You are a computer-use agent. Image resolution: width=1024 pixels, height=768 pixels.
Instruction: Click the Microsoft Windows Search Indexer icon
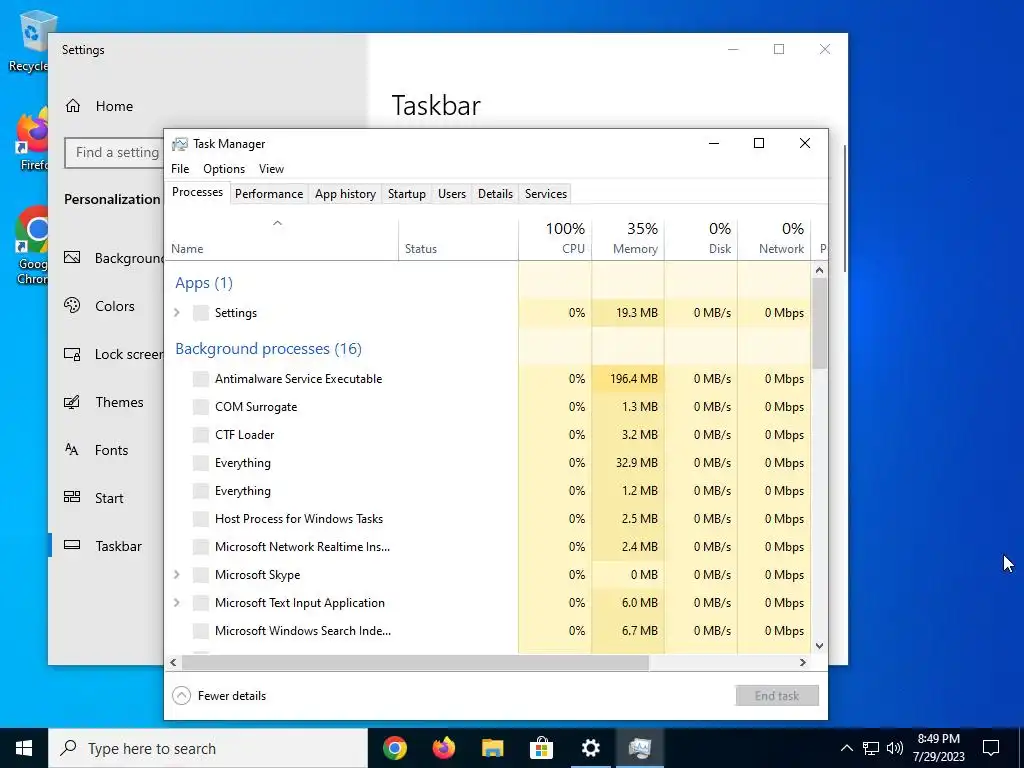pos(201,631)
